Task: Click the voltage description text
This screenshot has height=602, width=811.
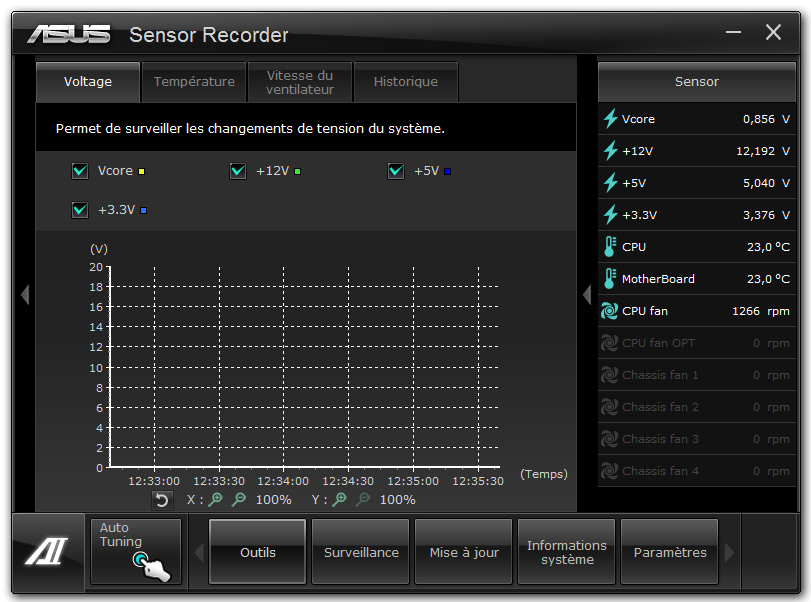Action: point(250,128)
